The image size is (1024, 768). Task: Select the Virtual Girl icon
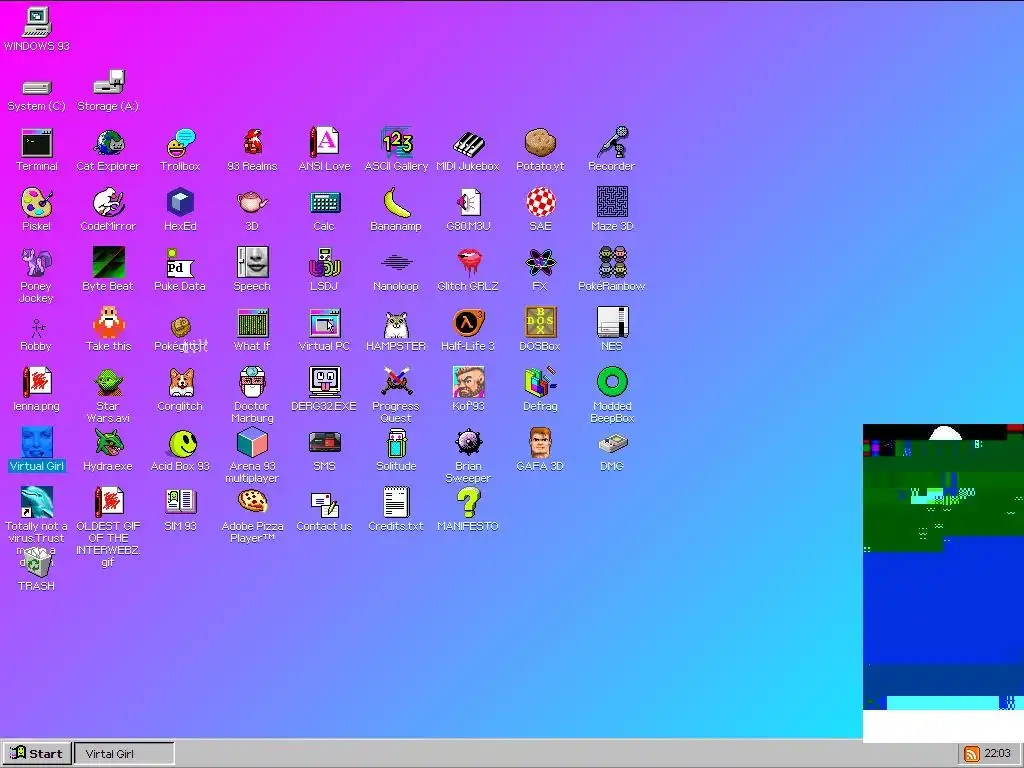[37, 443]
